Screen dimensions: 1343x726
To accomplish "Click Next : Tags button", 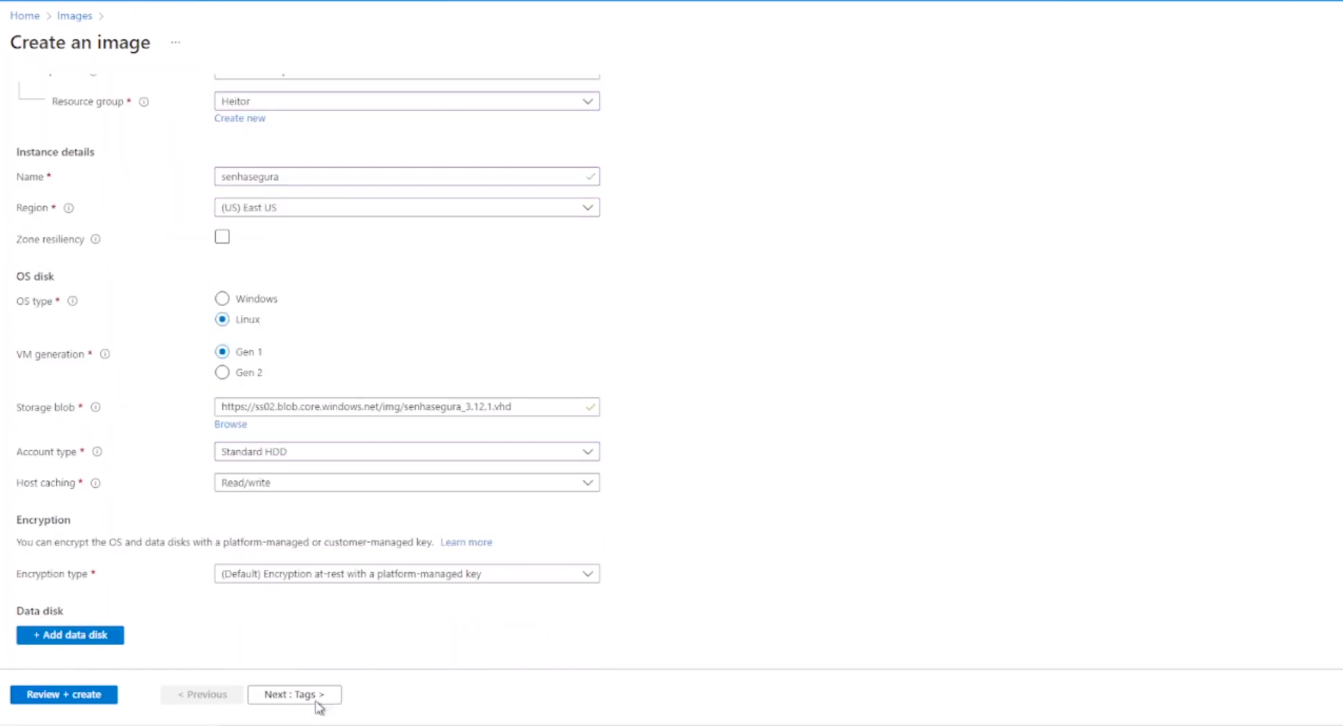I will 294,694.
